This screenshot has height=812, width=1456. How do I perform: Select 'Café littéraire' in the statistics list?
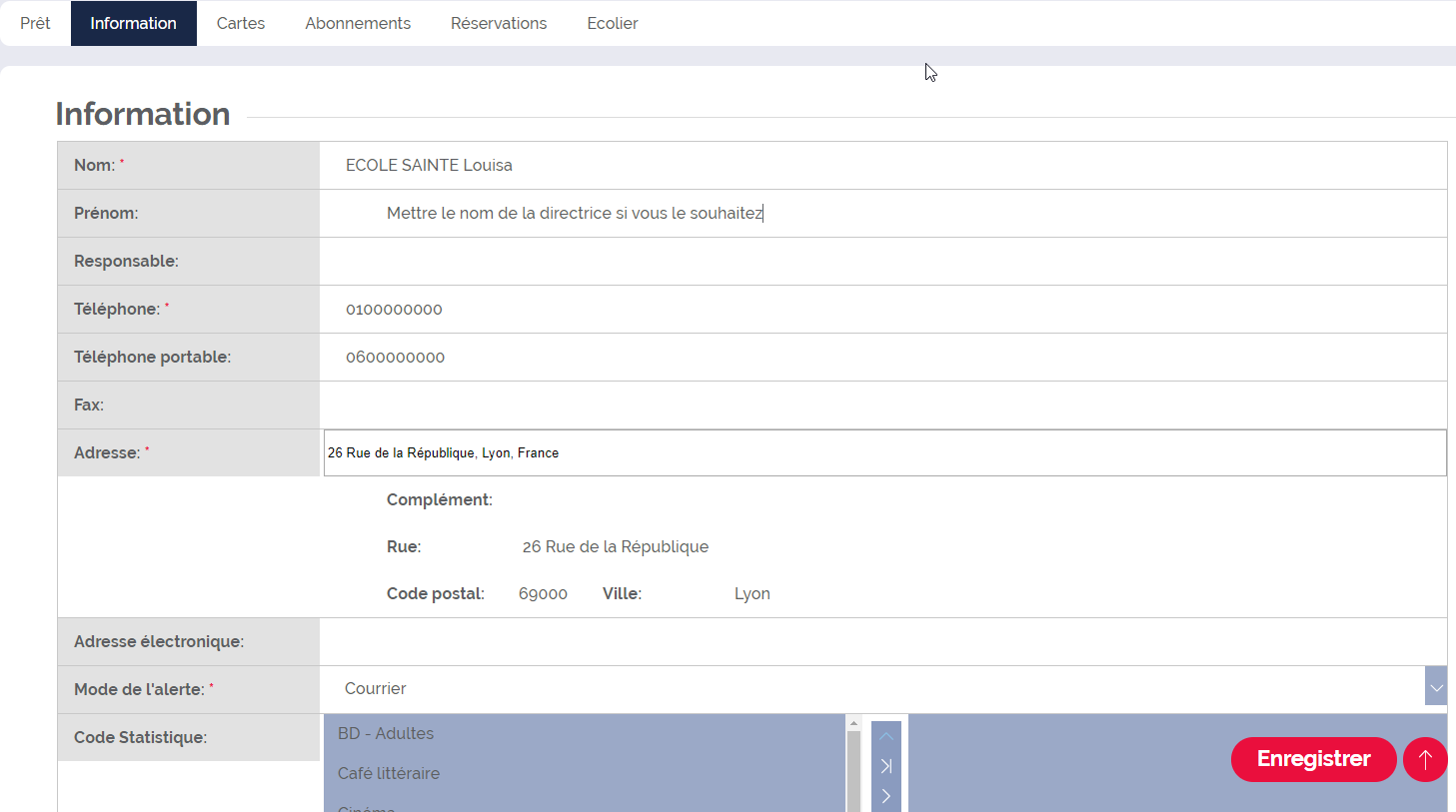tap(389, 773)
